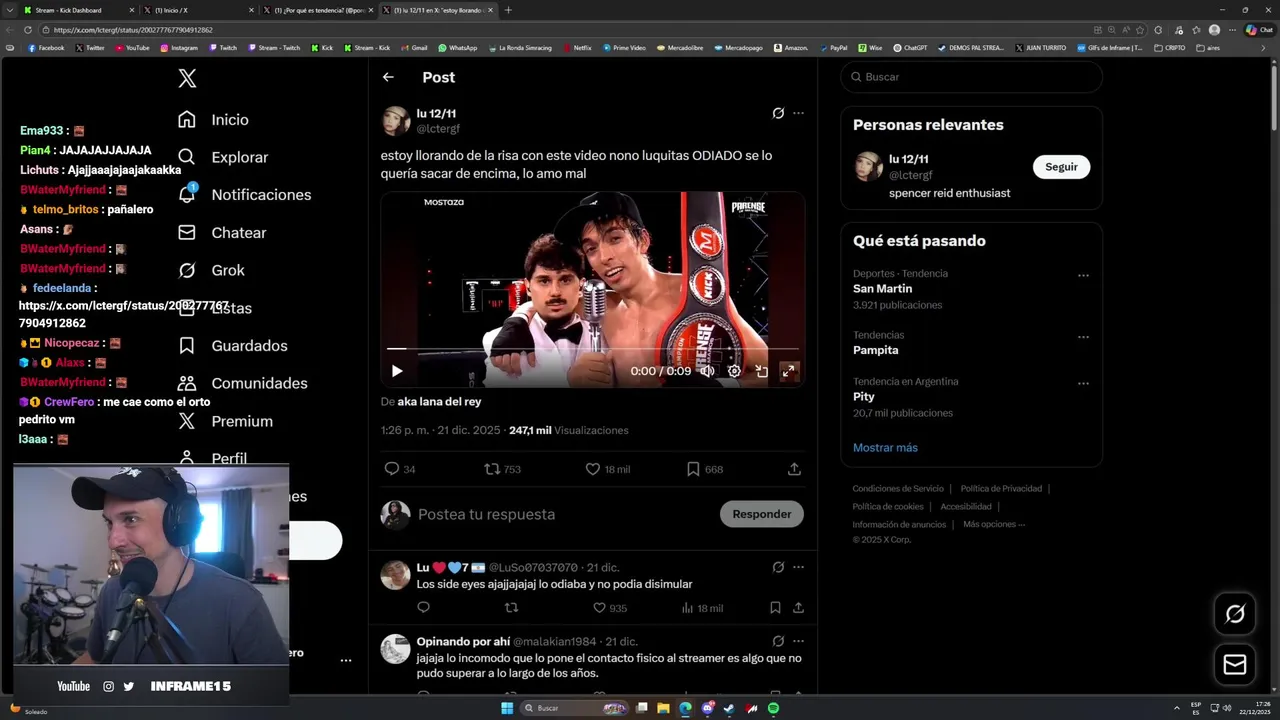1280x720 pixels.
Task: Open Inicio home in X sidebar
Action: [x=213, y=120]
